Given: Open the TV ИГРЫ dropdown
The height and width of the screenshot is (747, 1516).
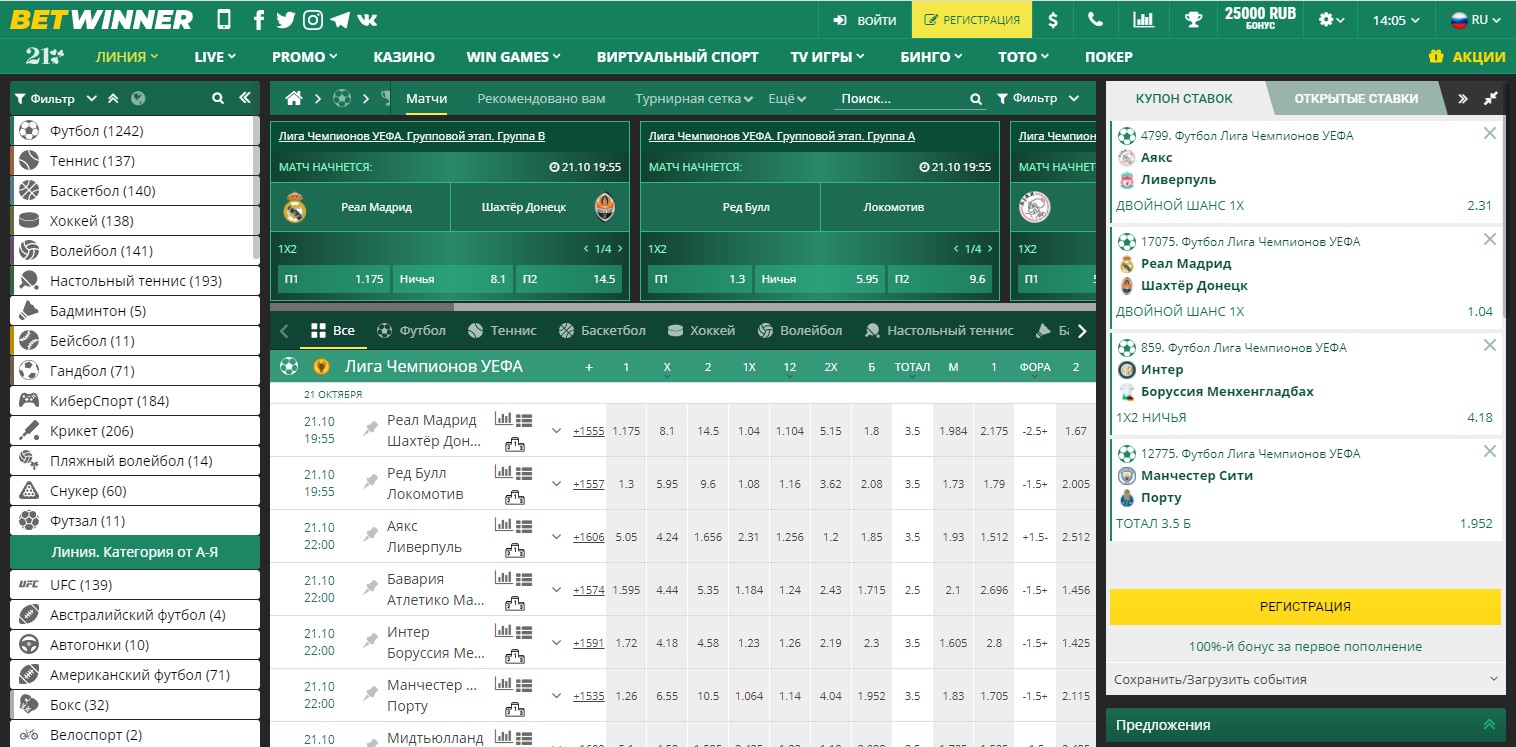Looking at the screenshot, I should (827, 57).
